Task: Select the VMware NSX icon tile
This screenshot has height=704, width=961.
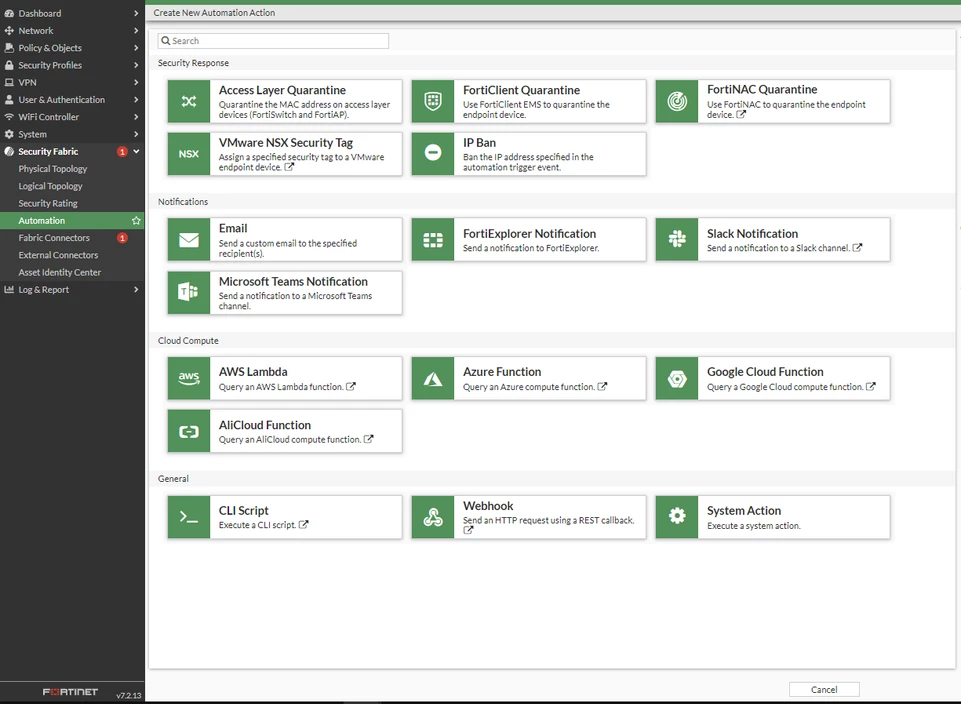Action: coord(189,154)
